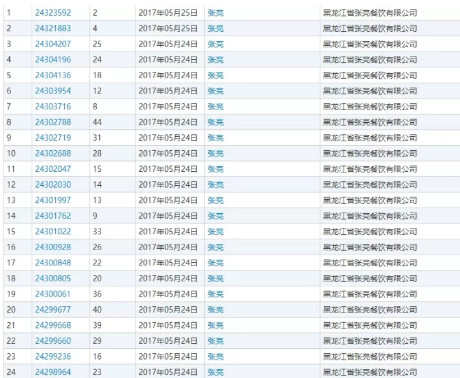This screenshot has height=378, width=460.
Task: Open registration number 24302688
Action: click(x=53, y=153)
